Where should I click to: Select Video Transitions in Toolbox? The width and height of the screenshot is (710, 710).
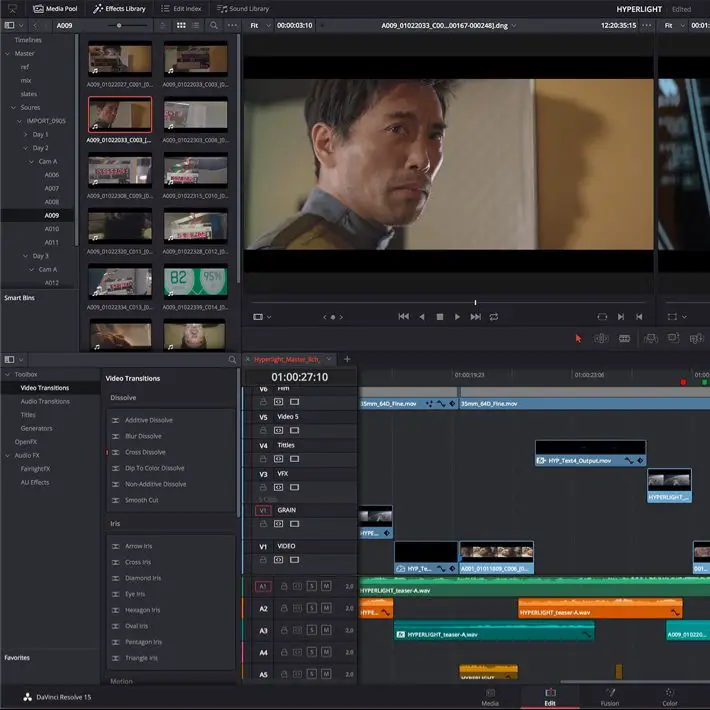44,388
